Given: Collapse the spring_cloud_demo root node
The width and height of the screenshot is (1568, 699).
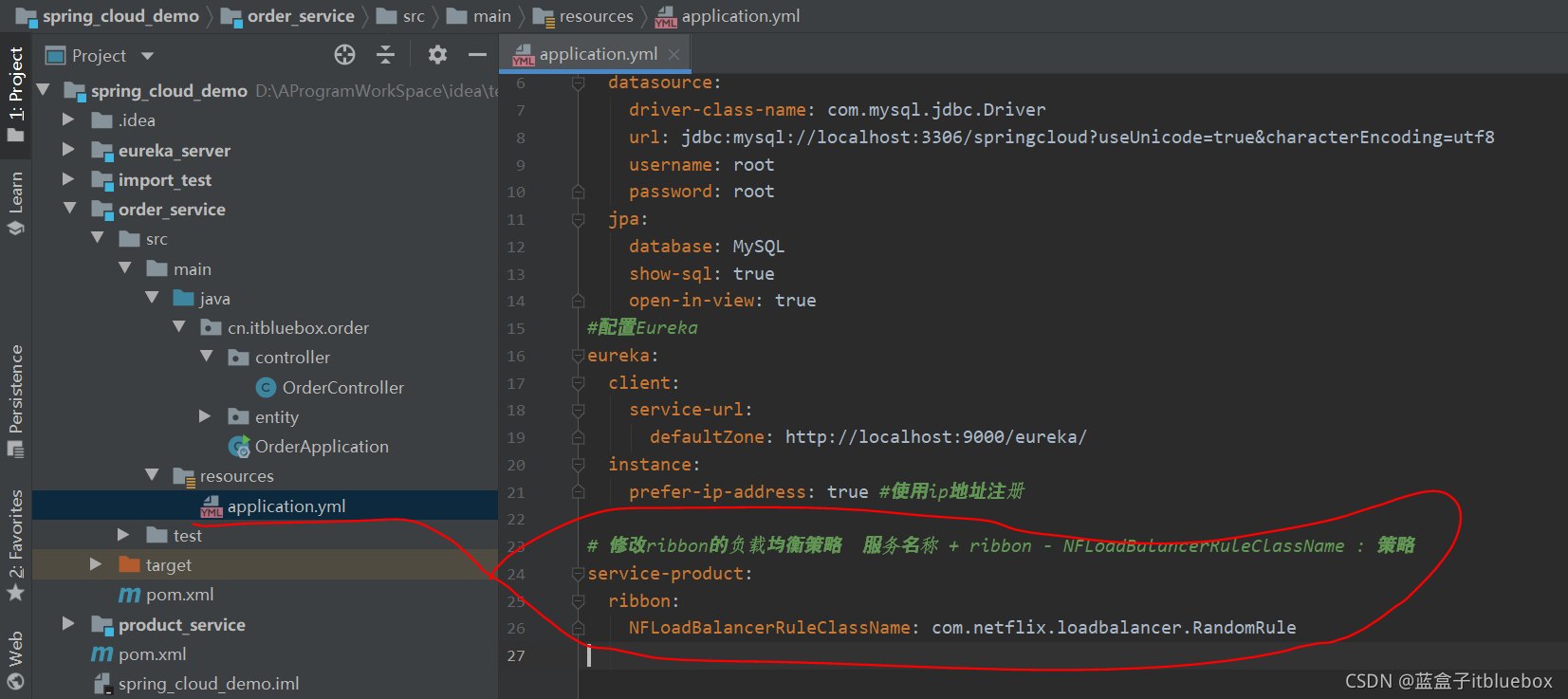Looking at the screenshot, I should pos(43,90).
